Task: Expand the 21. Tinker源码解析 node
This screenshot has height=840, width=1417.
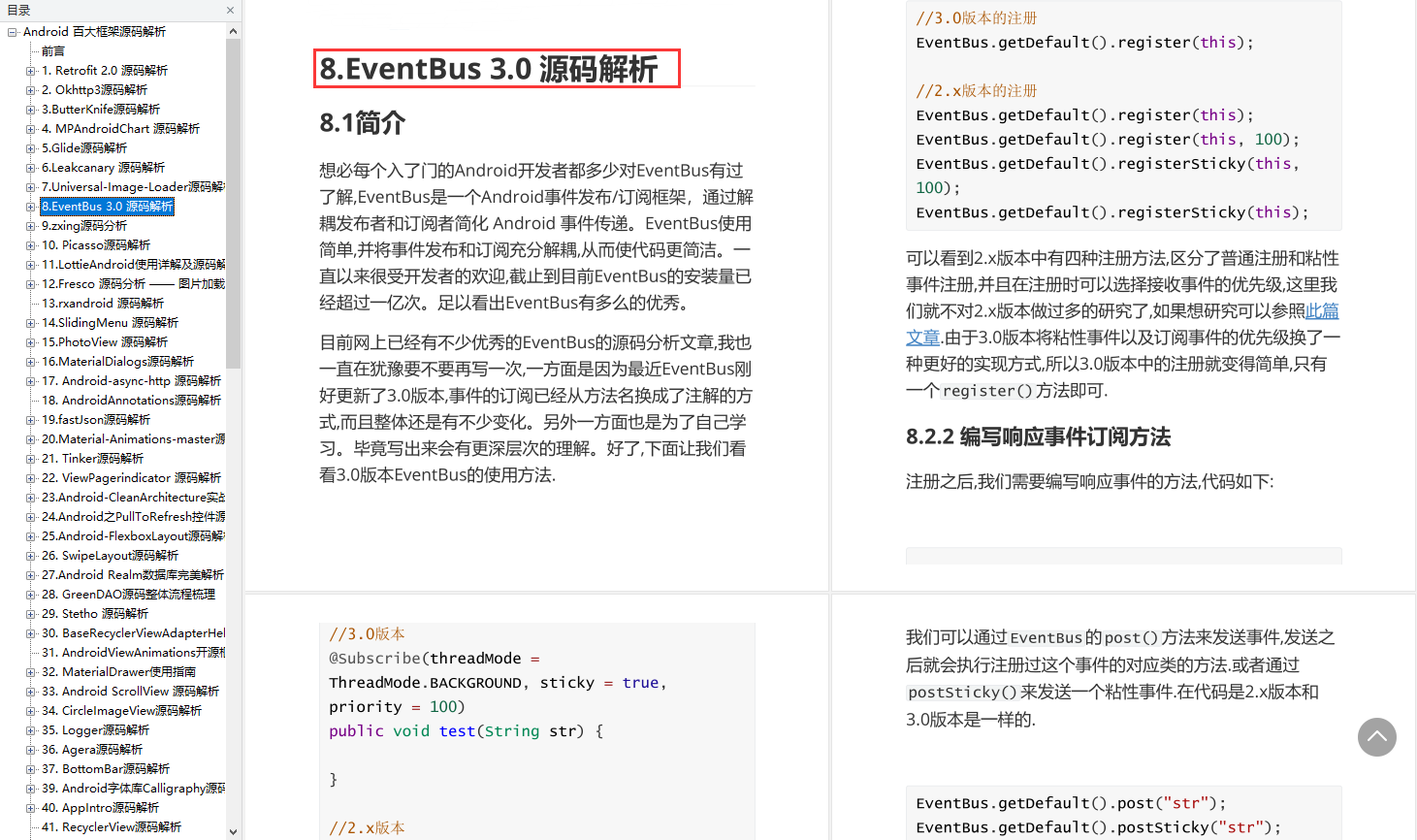Action: [x=31, y=459]
